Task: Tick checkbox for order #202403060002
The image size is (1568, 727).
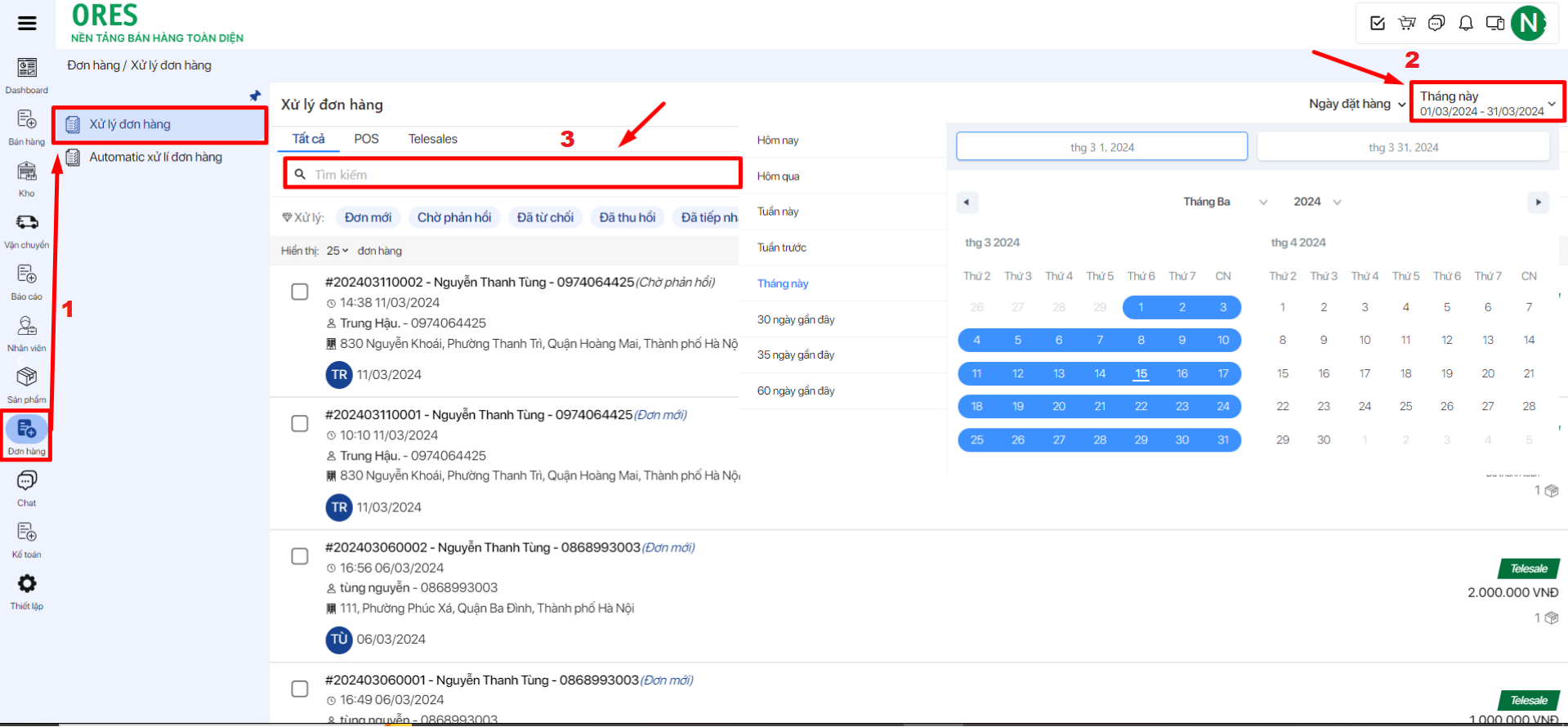Action: 300,556
